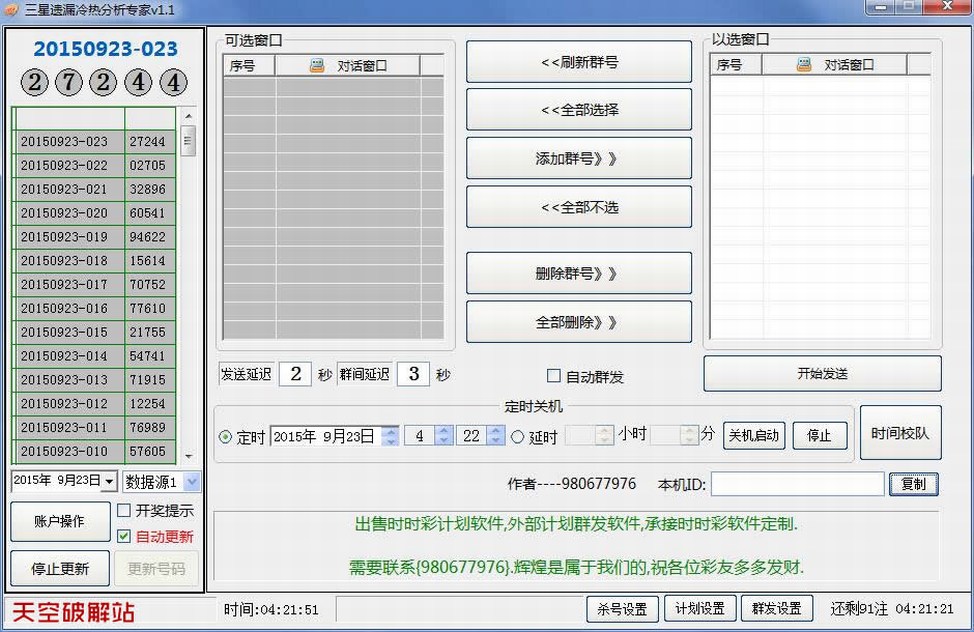Click the lottery ball showing number 7
This screenshot has width=974, height=632.
[69, 82]
